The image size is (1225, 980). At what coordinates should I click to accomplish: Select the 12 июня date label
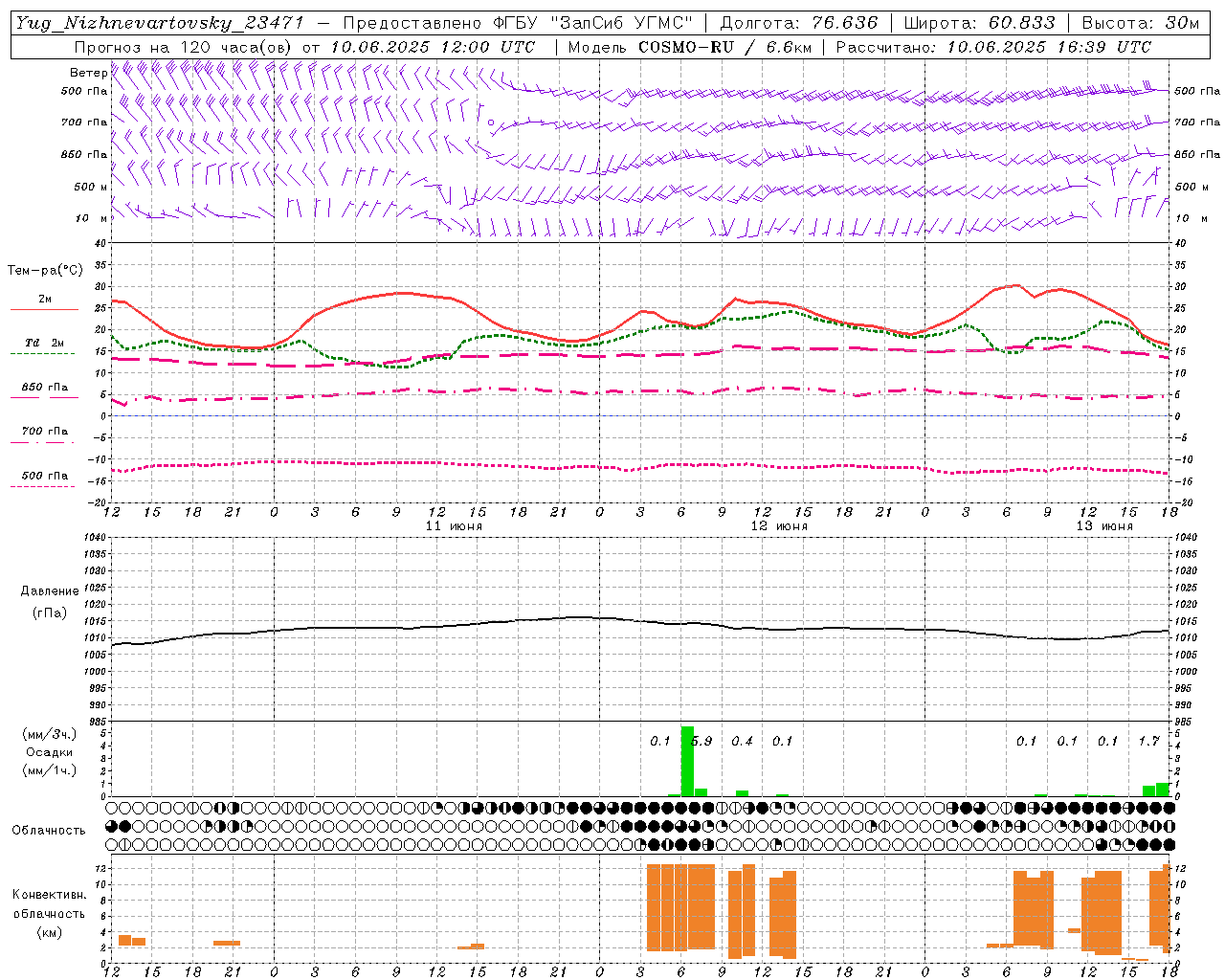pyautogui.click(x=779, y=526)
